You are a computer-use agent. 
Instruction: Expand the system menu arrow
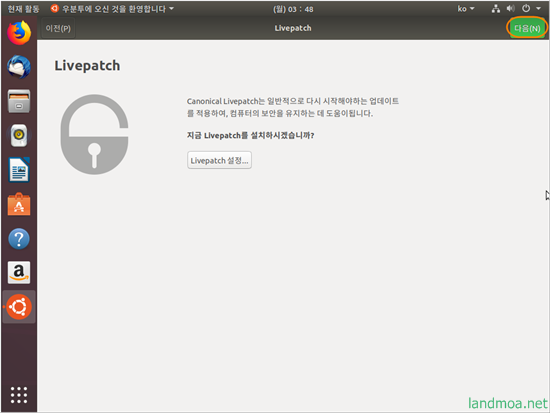click(x=538, y=9)
